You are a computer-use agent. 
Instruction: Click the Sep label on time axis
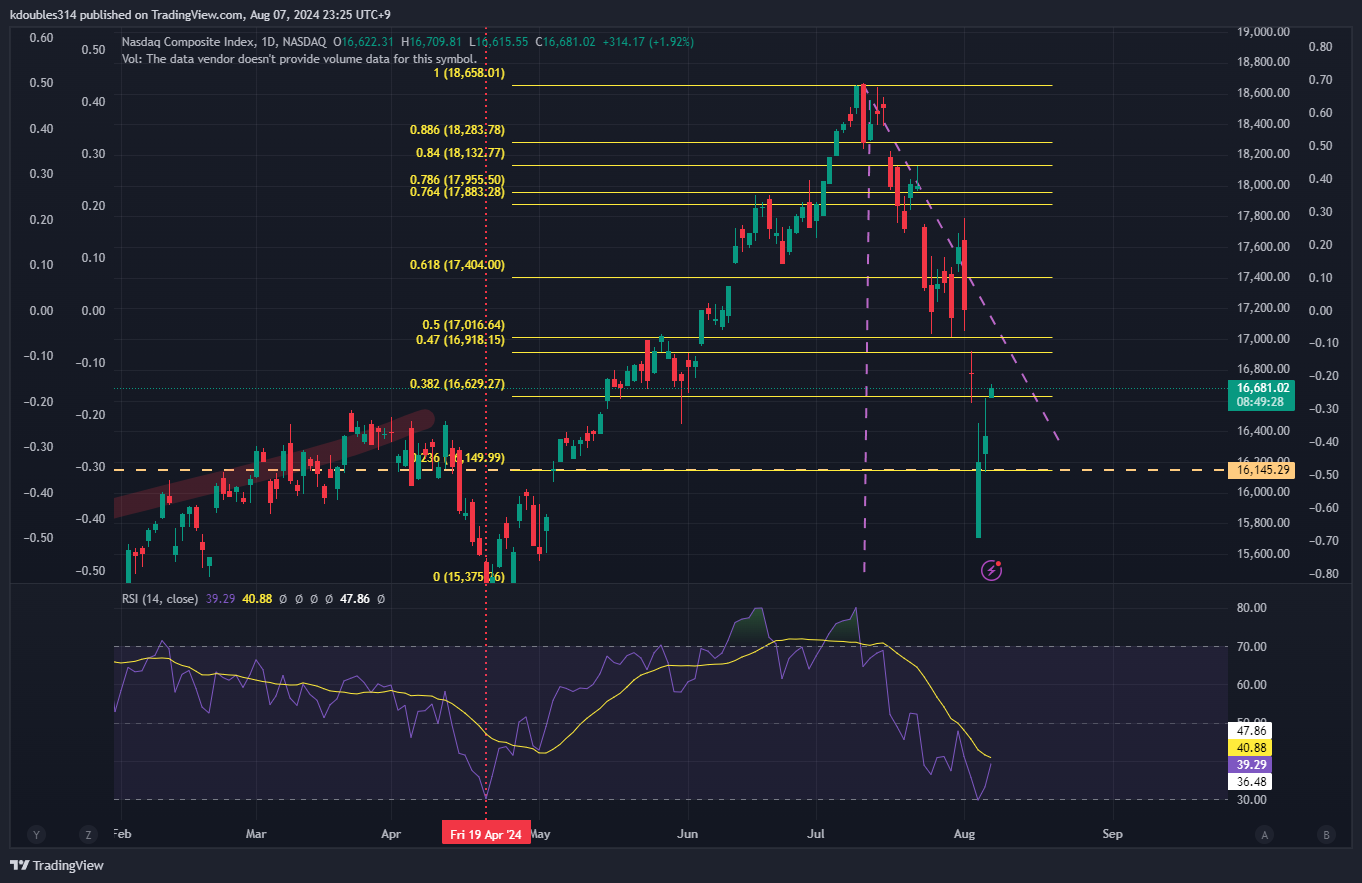tap(1112, 834)
